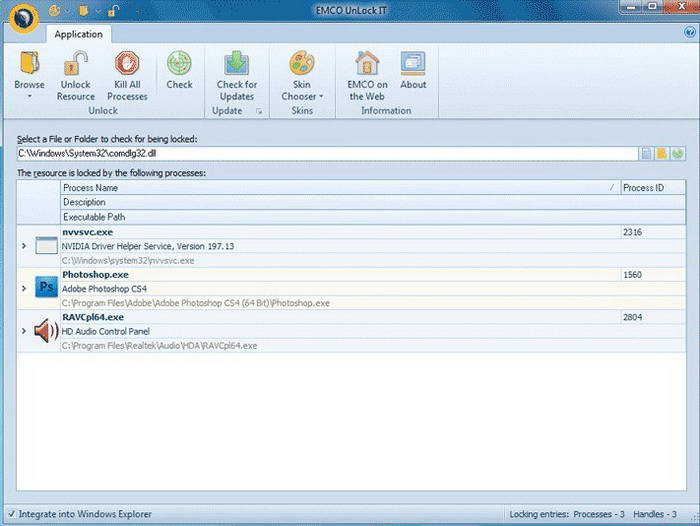This screenshot has height=526, width=700.
Task: Click the Kill All Processes stop icon
Action: [127, 63]
